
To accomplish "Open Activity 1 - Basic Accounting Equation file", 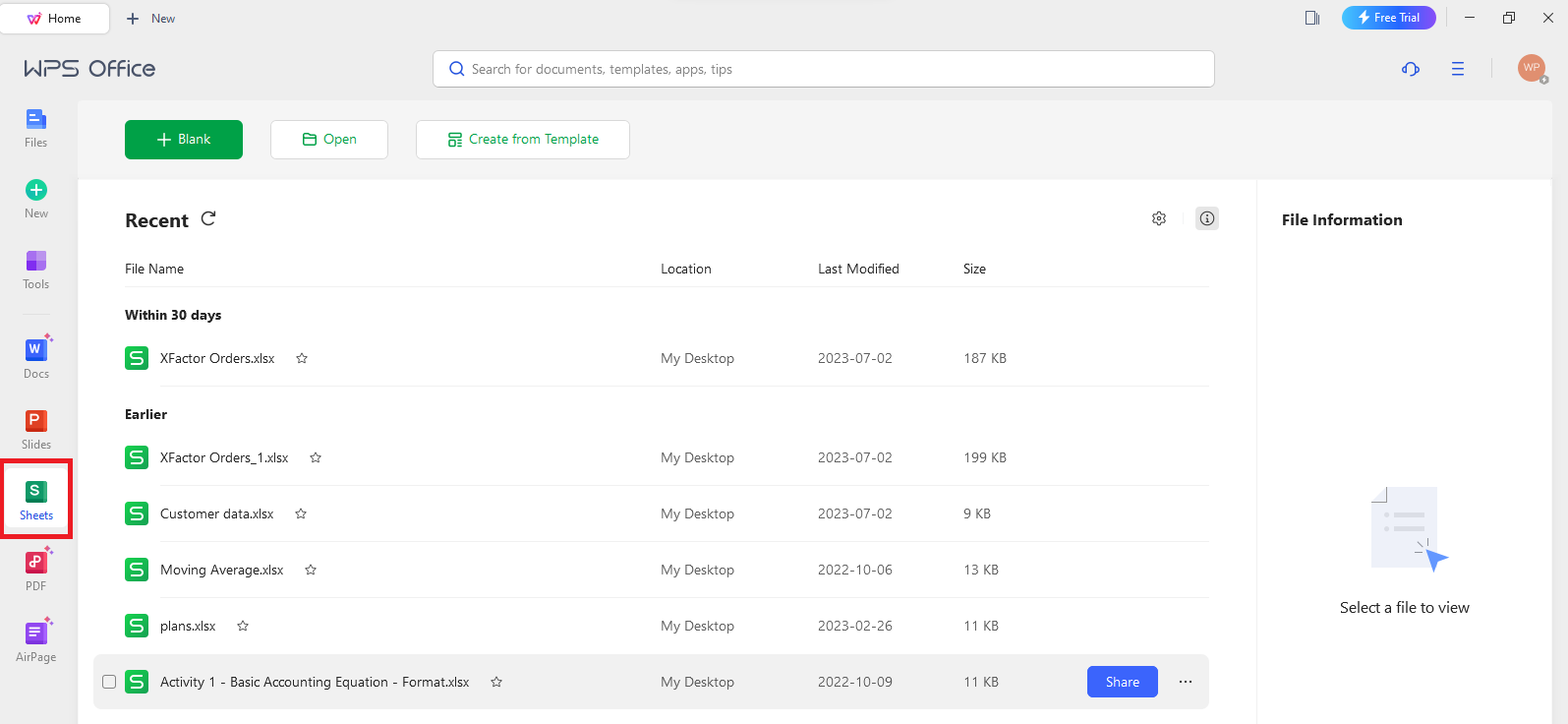I will [x=315, y=682].
